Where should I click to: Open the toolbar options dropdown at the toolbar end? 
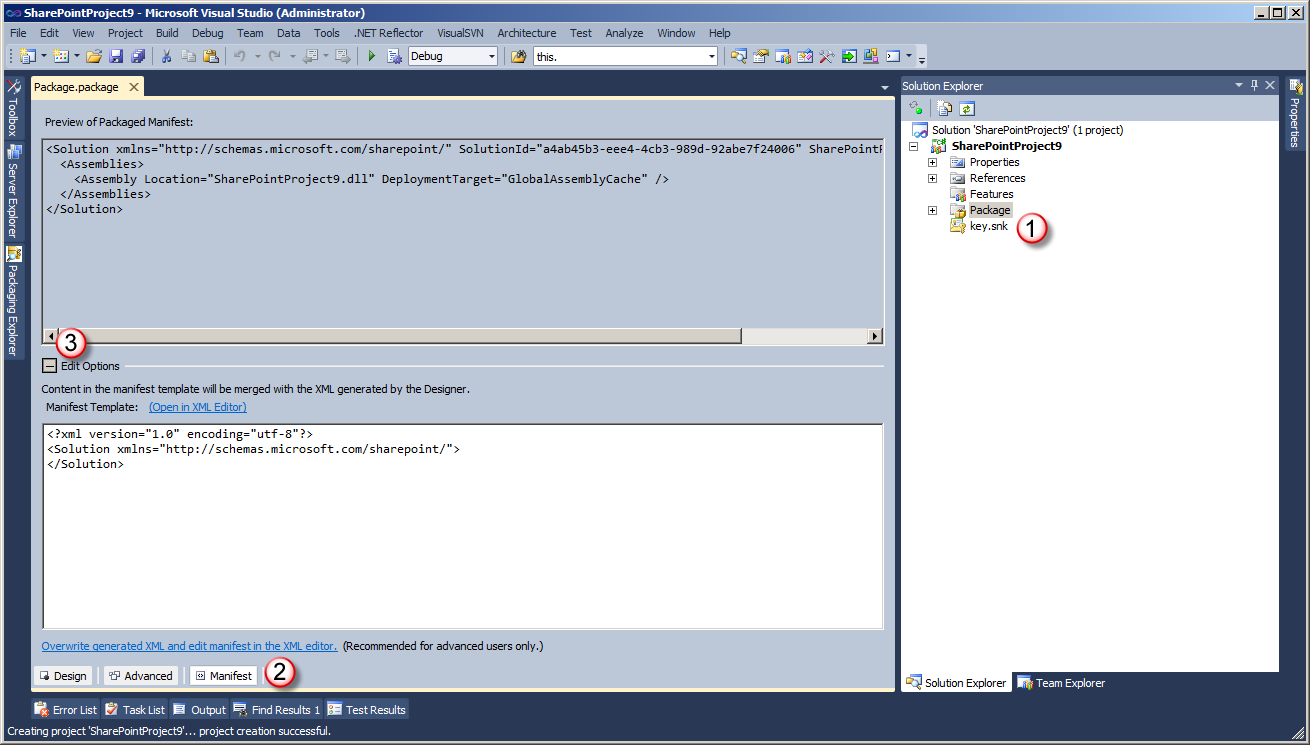point(922,57)
